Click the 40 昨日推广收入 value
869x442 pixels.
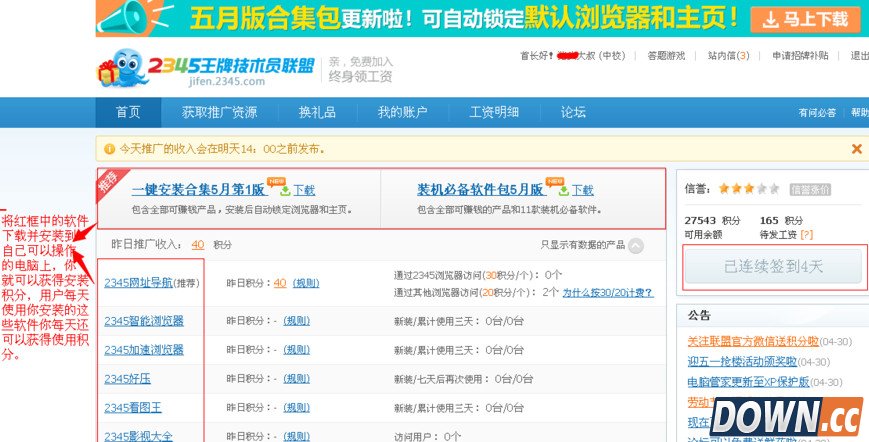point(198,244)
